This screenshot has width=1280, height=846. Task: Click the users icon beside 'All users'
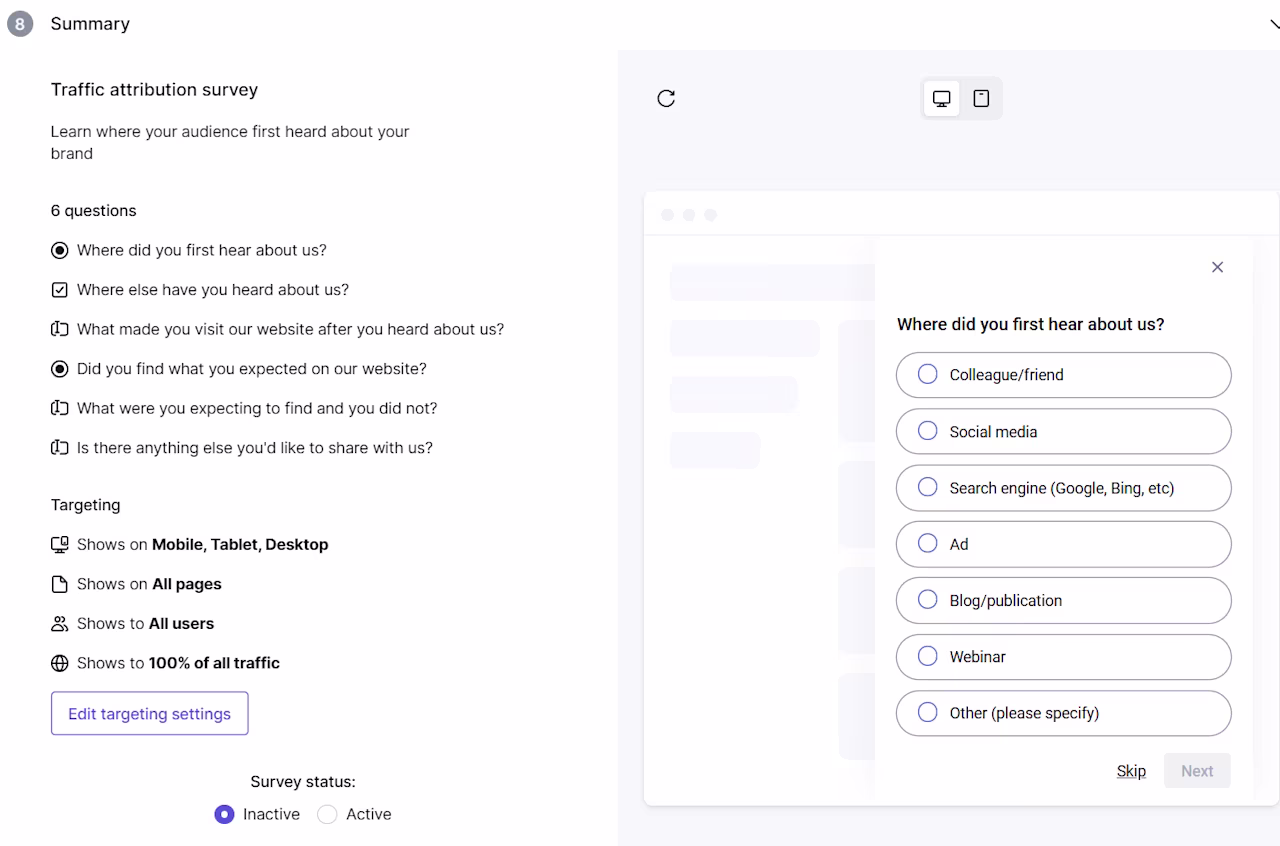[60, 624]
